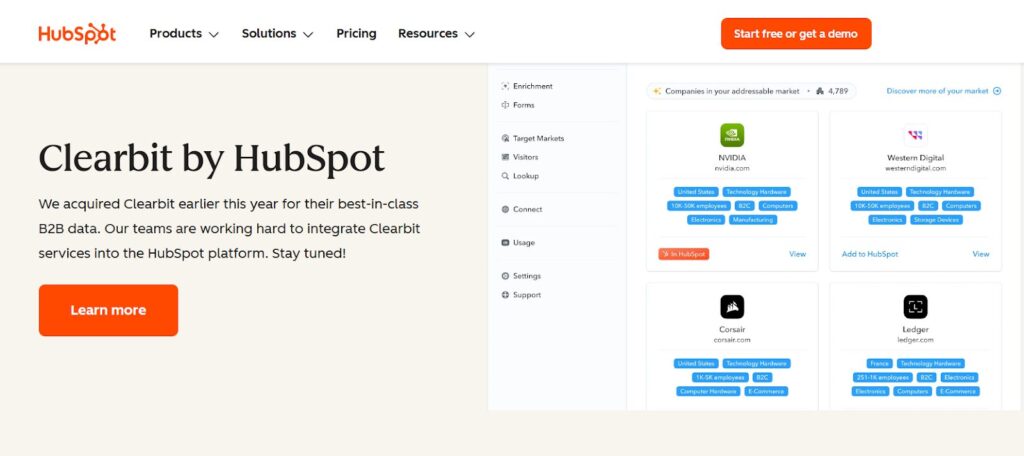Image resolution: width=1024 pixels, height=456 pixels.
Task: Open the Pricing page
Action: [x=356, y=33]
